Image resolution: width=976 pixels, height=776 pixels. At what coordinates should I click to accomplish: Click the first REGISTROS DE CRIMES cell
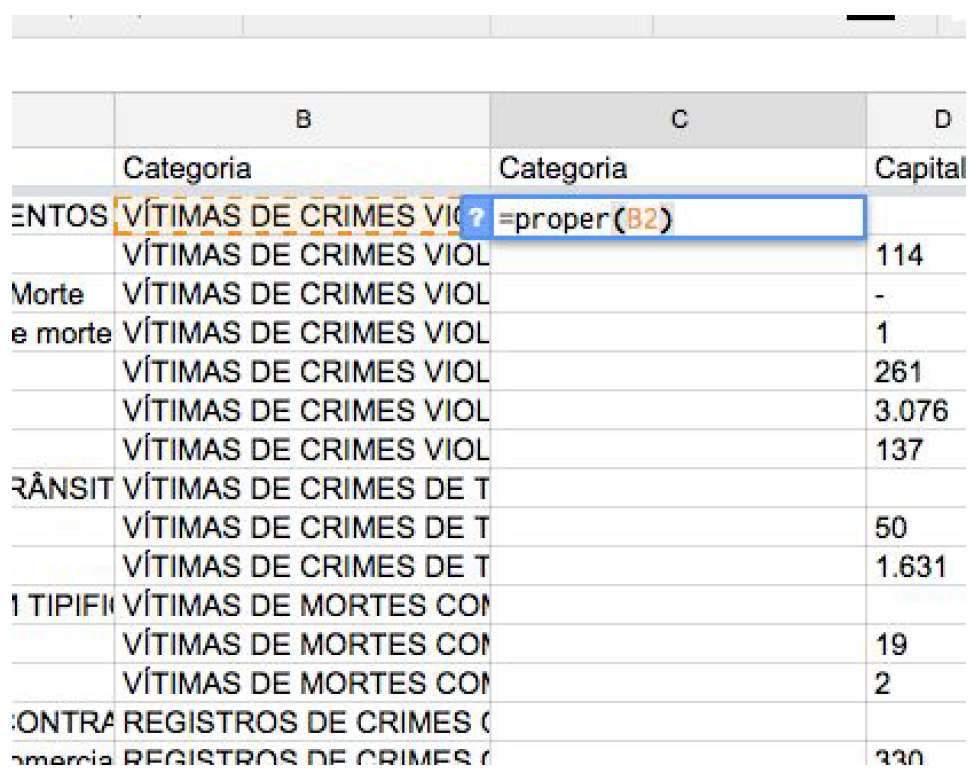tap(302, 723)
